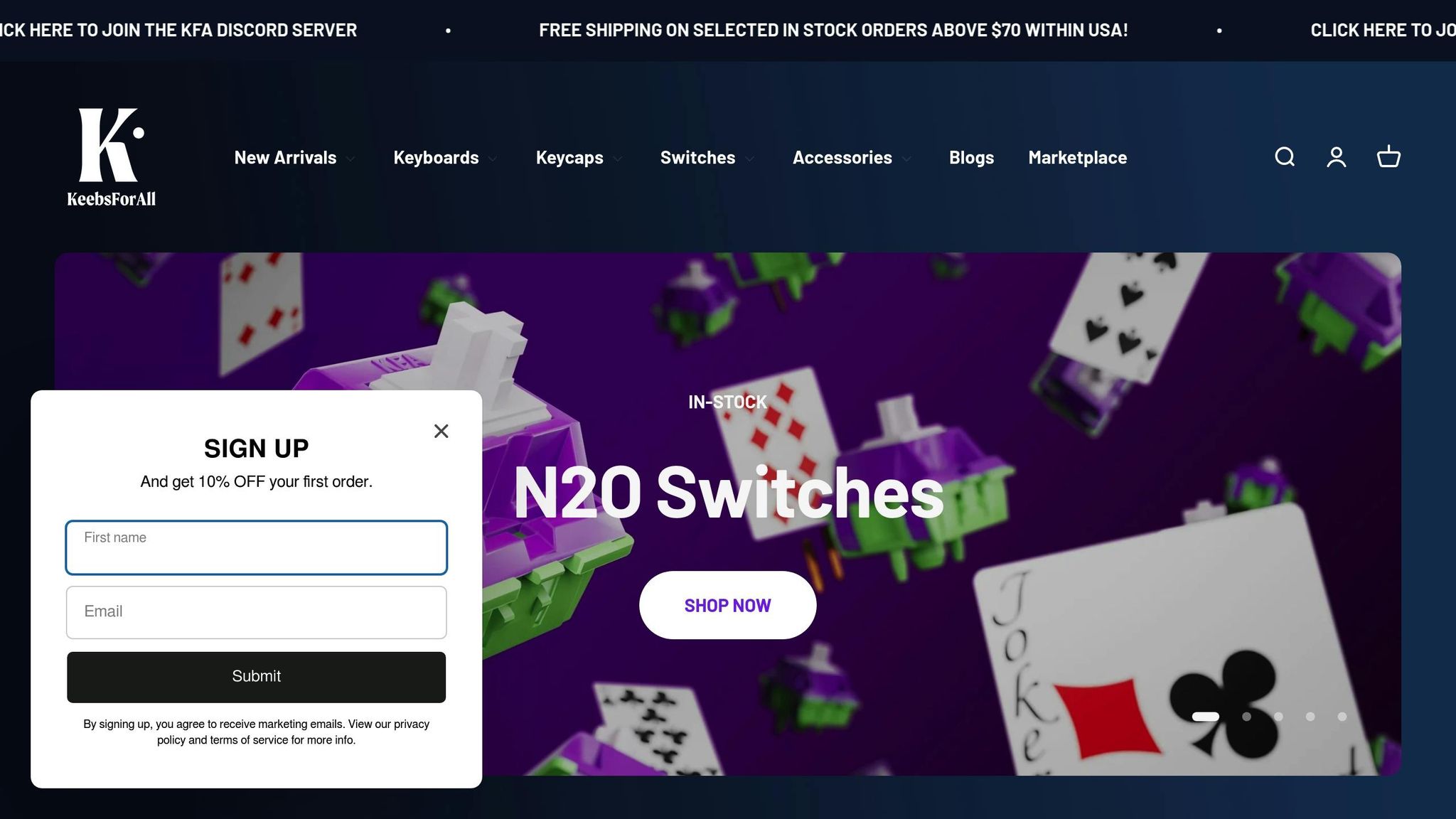Image resolution: width=1456 pixels, height=819 pixels.
Task: Expand the New Arrivals dropdown
Action: tap(294, 158)
